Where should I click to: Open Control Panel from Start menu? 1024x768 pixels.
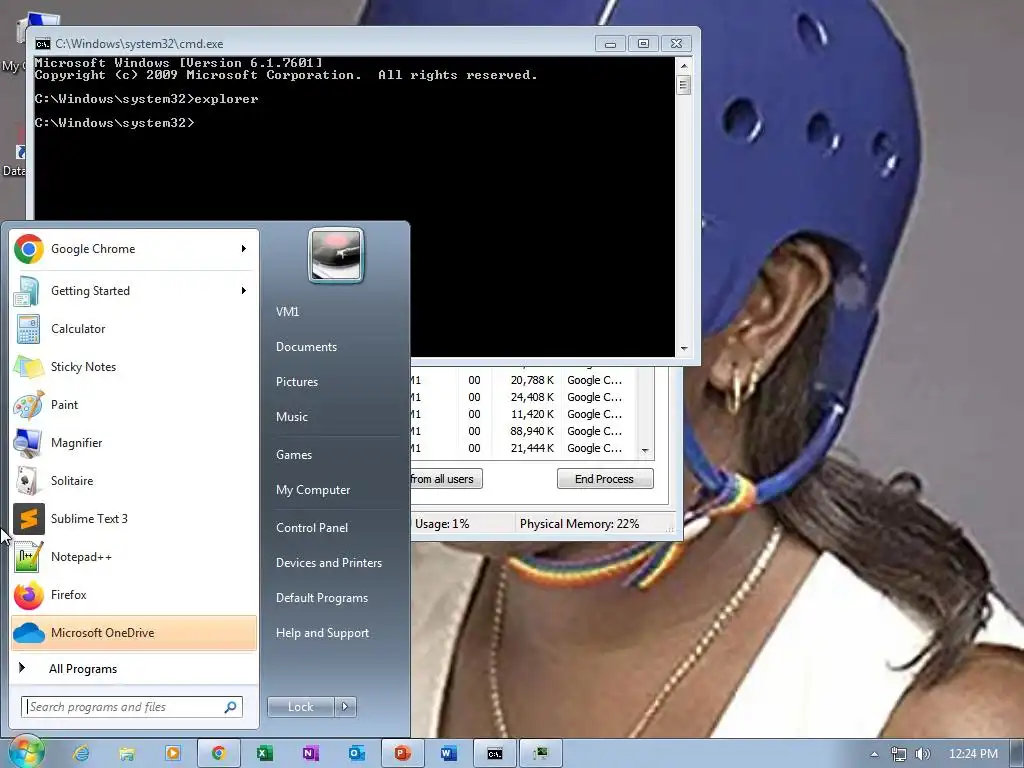pyautogui.click(x=312, y=528)
